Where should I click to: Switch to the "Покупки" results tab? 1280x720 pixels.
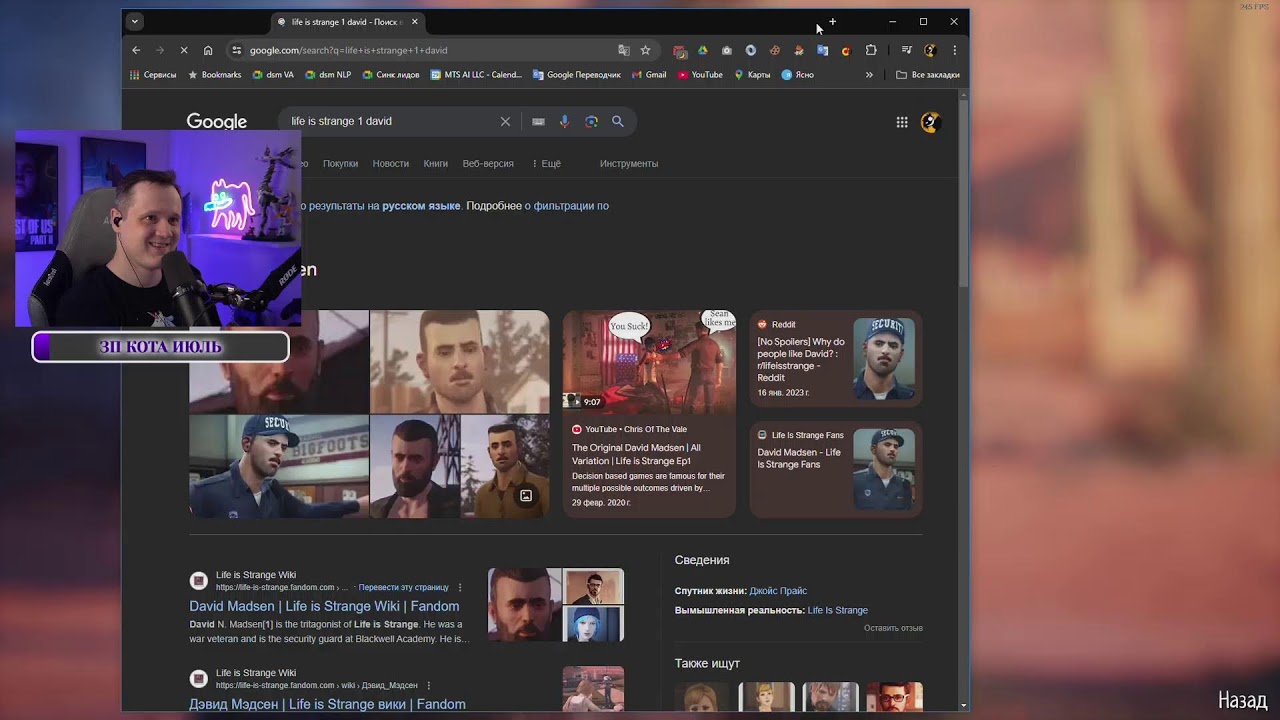click(340, 163)
